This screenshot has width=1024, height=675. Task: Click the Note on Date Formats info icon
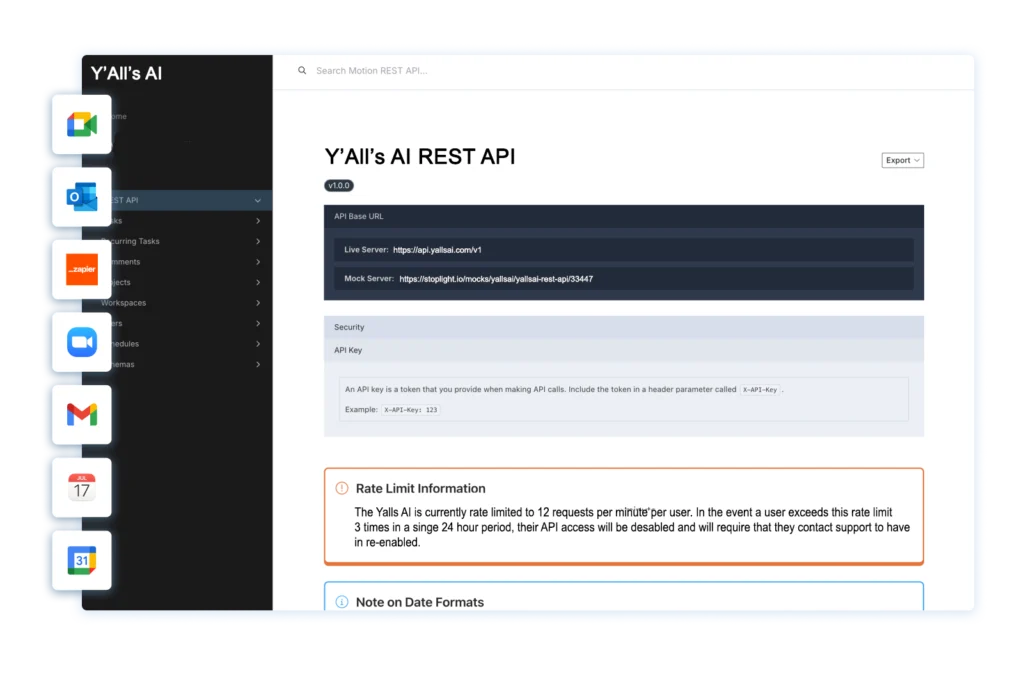(x=344, y=602)
